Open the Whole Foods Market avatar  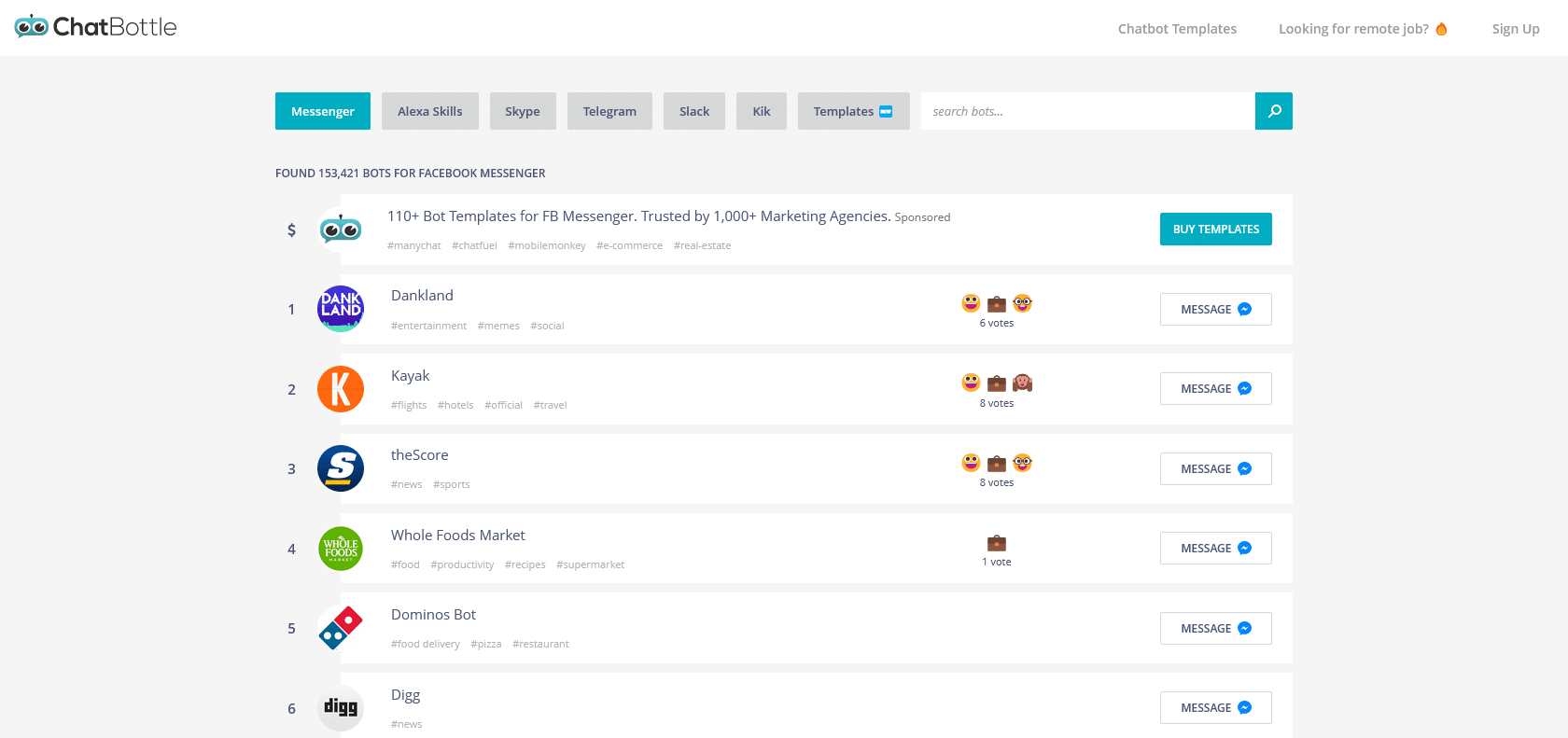(341, 549)
